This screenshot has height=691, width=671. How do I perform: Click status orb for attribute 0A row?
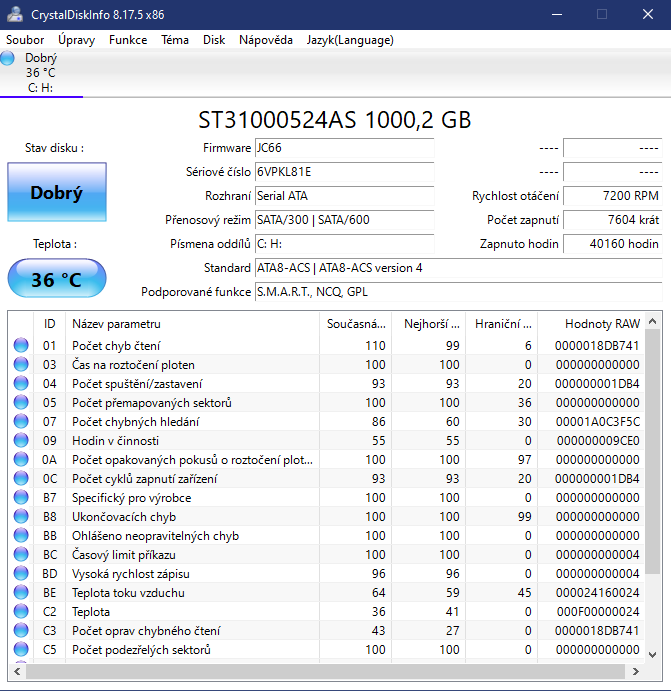coord(21,459)
